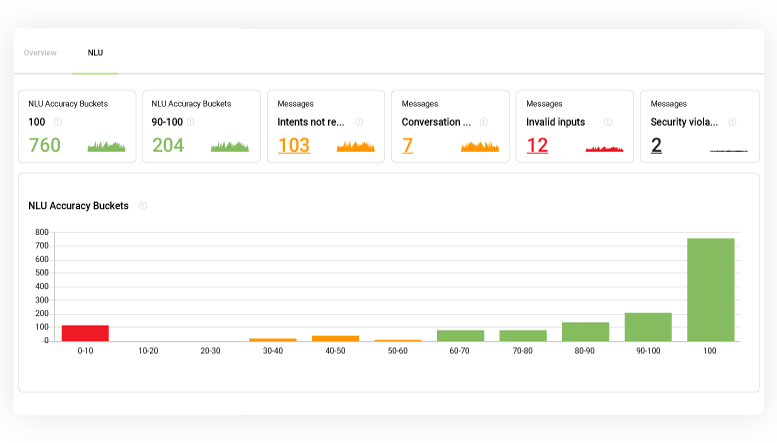Select the green 90-100 bar

click(648, 327)
